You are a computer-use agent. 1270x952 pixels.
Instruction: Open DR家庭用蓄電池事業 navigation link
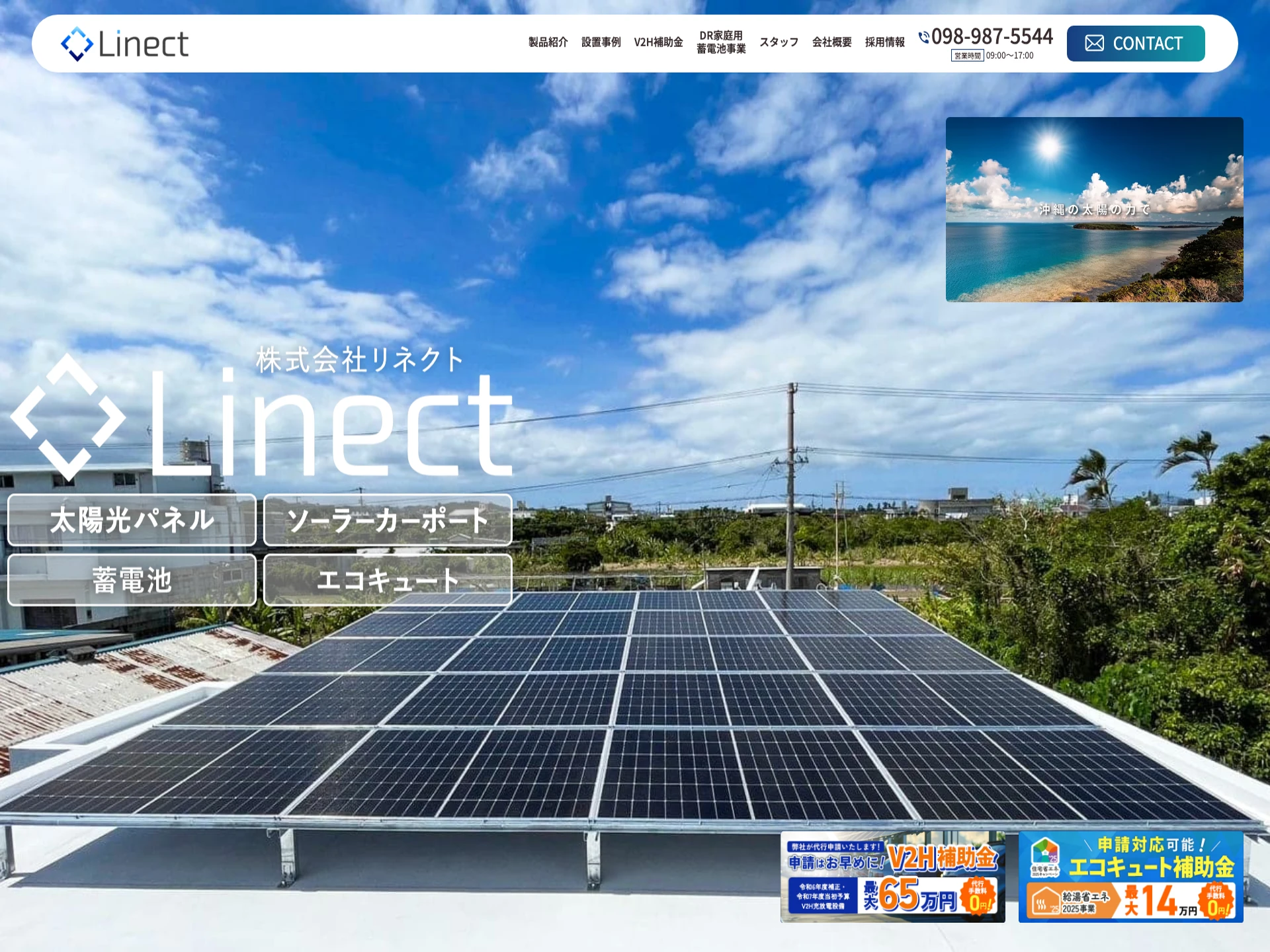721,42
